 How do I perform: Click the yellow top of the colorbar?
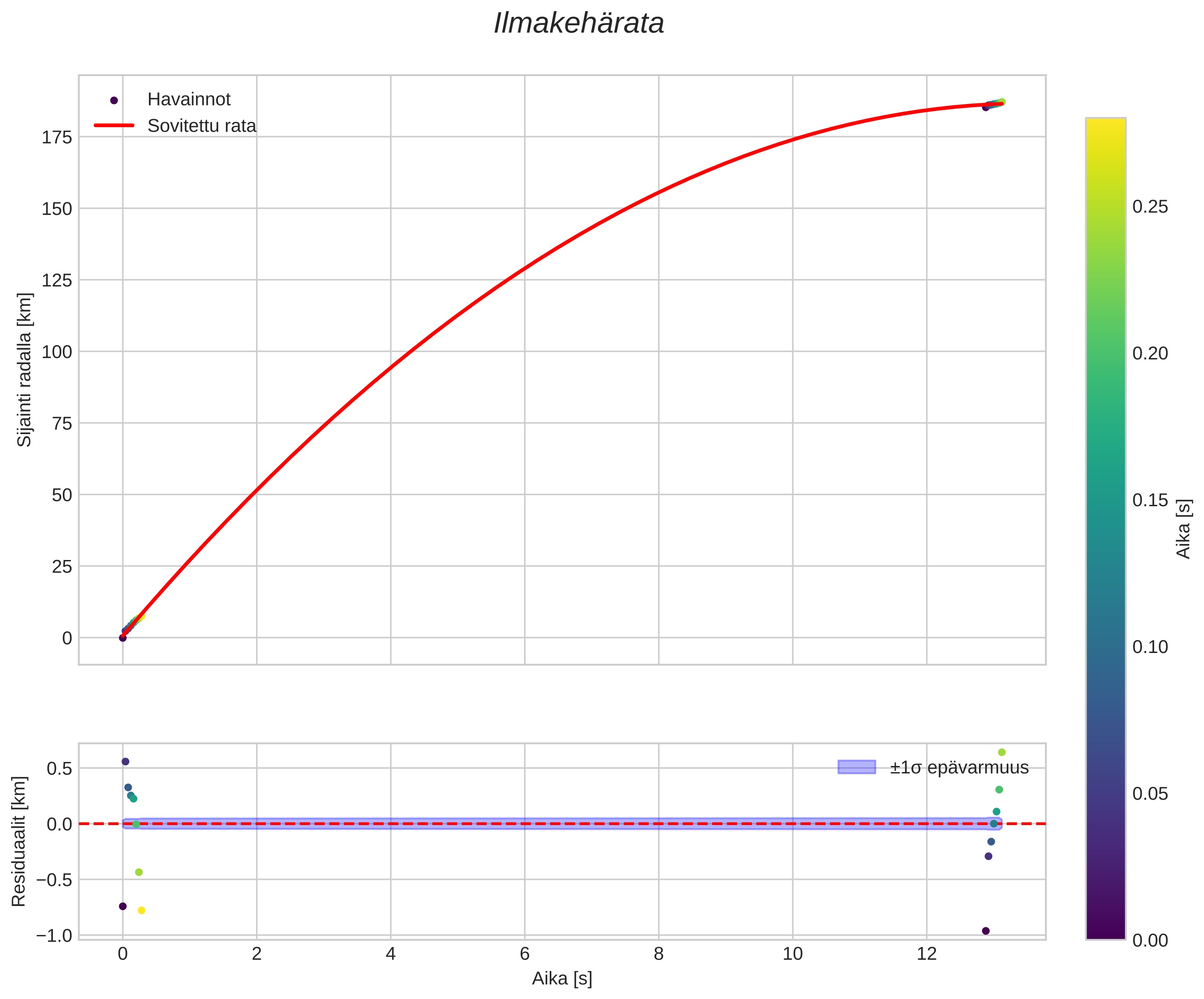coord(1105,126)
